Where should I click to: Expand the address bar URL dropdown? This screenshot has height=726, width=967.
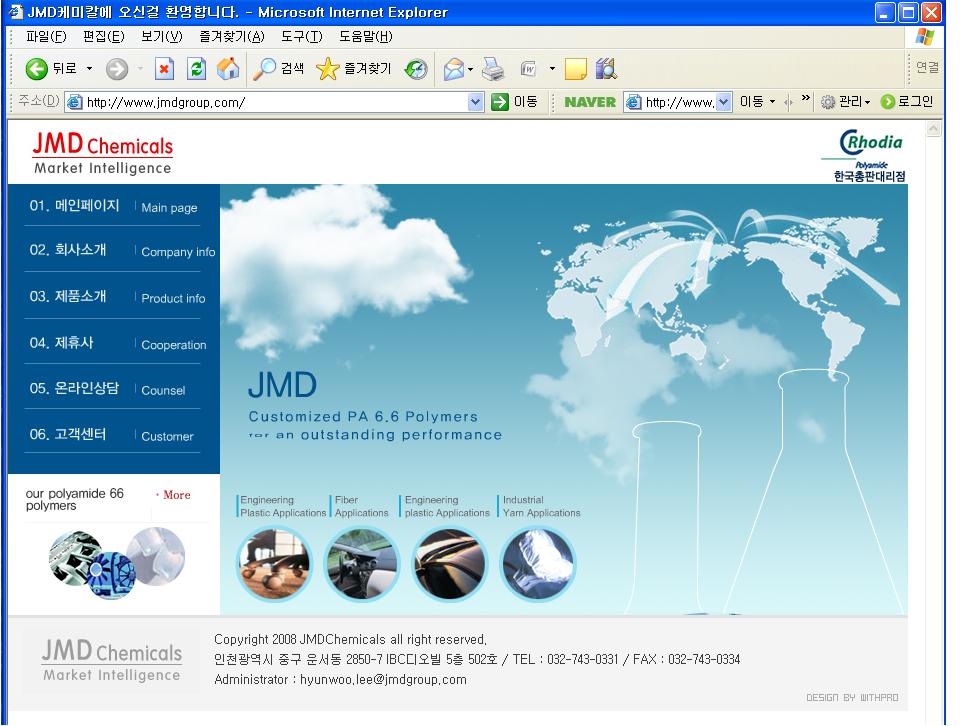475,102
